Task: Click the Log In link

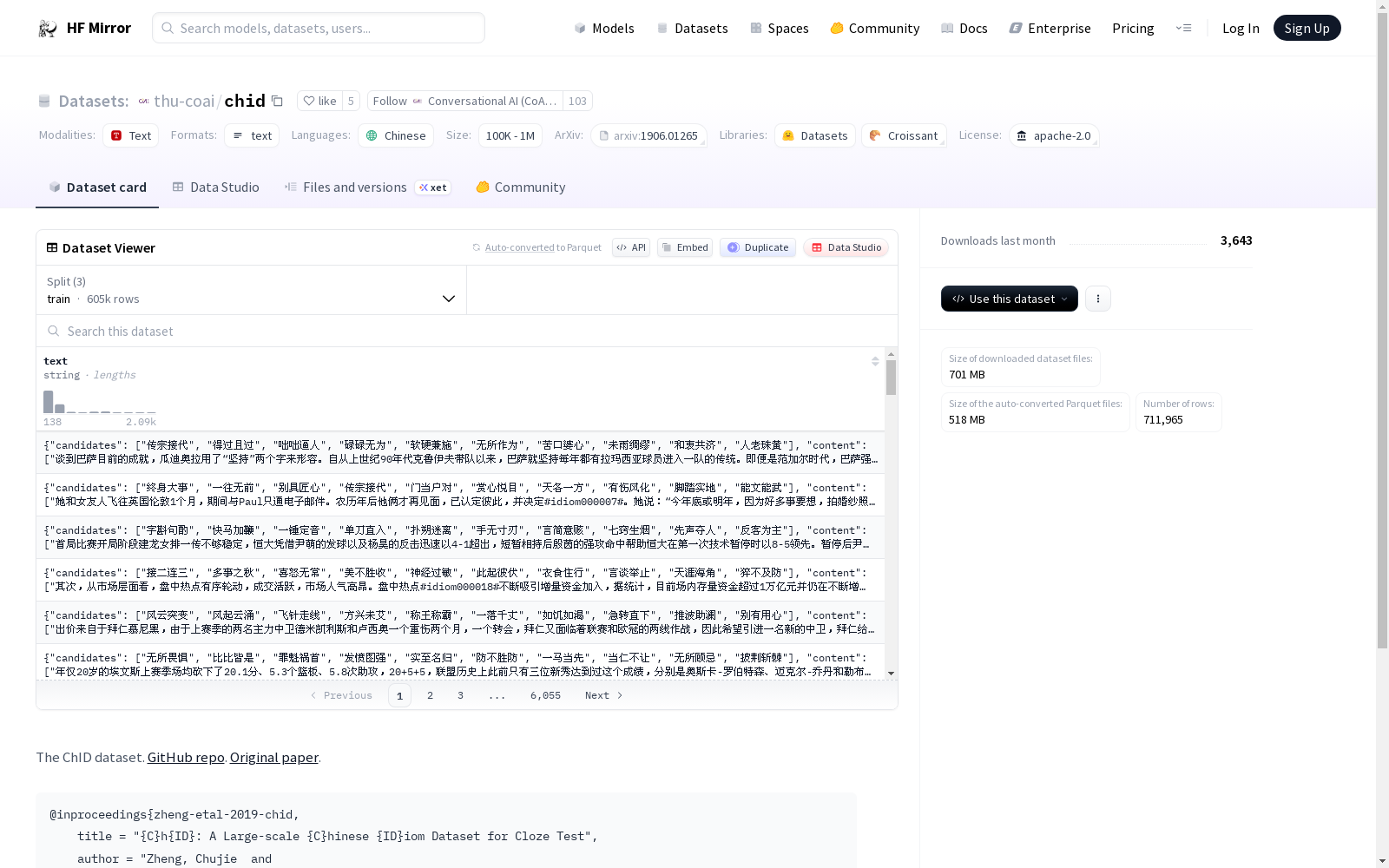Action: pyautogui.click(x=1241, y=29)
